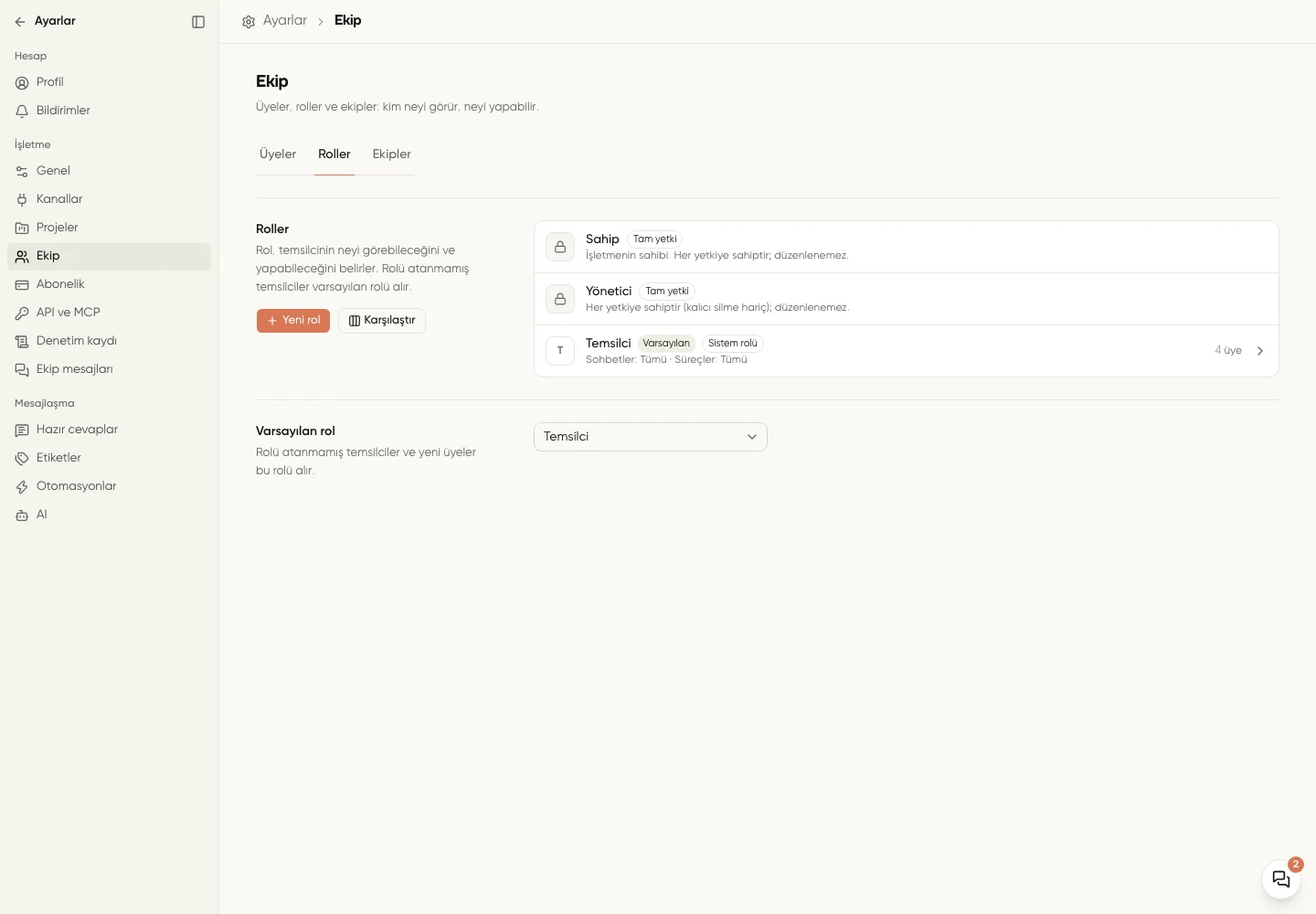Click the back arrow beside Ayarlar
The image size is (1316, 914).
pos(20,22)
